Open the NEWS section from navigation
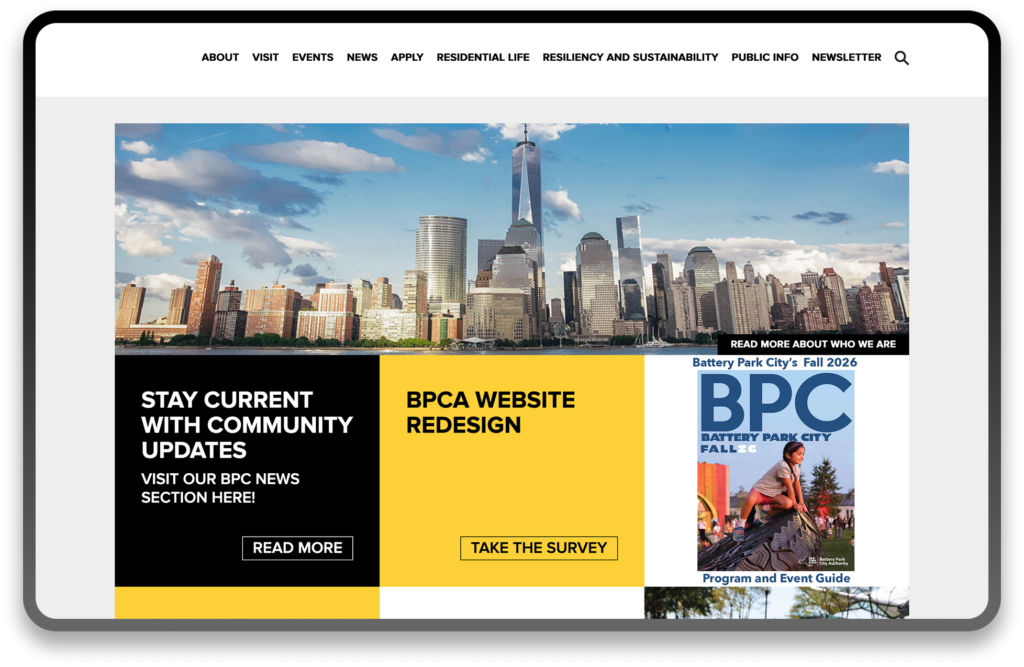Viewport: 1024px width, 667px height. 362,57
